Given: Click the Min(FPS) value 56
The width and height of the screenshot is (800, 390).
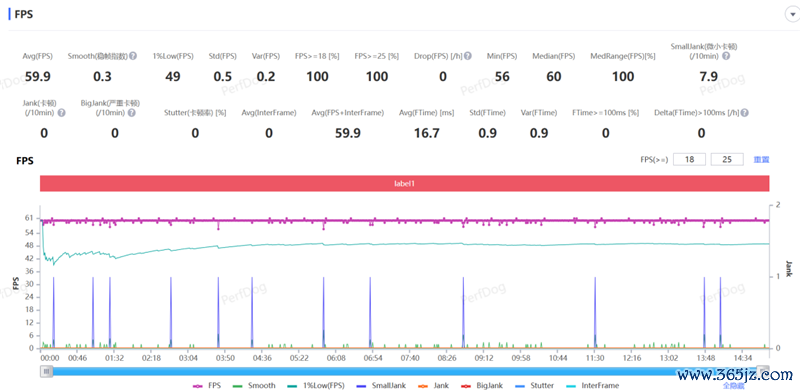Looking at the screenshot, I should (502, 77).
